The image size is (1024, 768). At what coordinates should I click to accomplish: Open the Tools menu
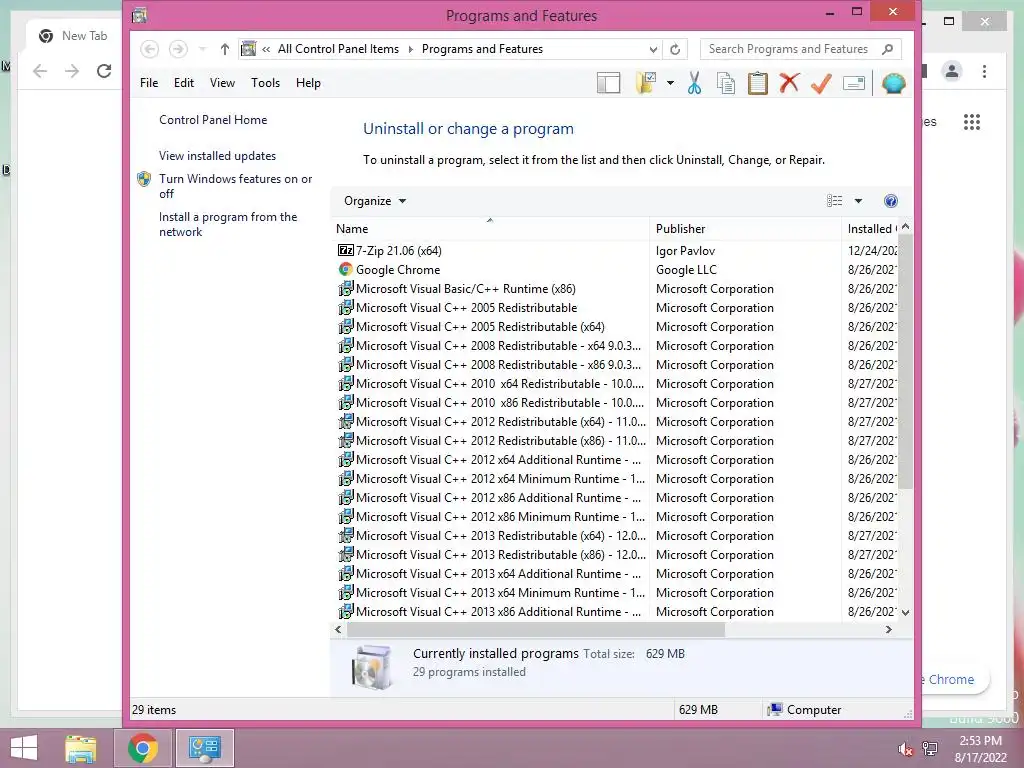(x=265, y=83)
